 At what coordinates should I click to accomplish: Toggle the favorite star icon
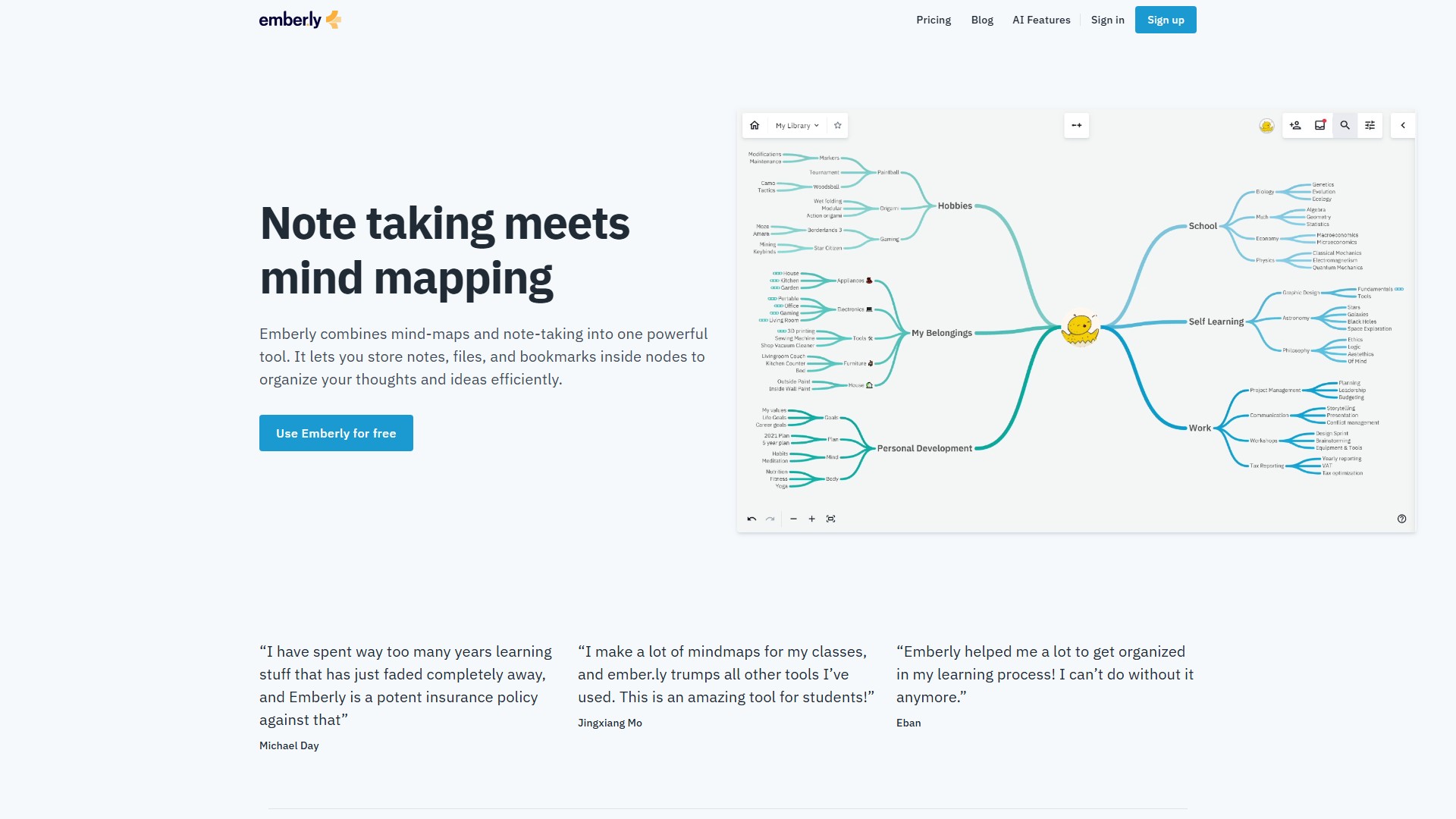838,126
